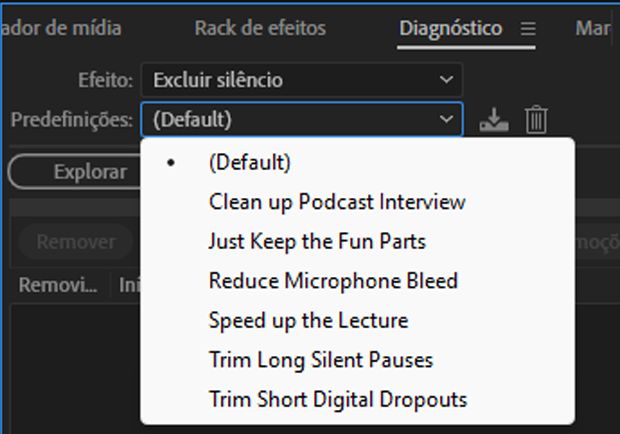Collapse the Predefinições dropdown chevron
This screenshot has width=620, height=434.
[x=446, y=119]
